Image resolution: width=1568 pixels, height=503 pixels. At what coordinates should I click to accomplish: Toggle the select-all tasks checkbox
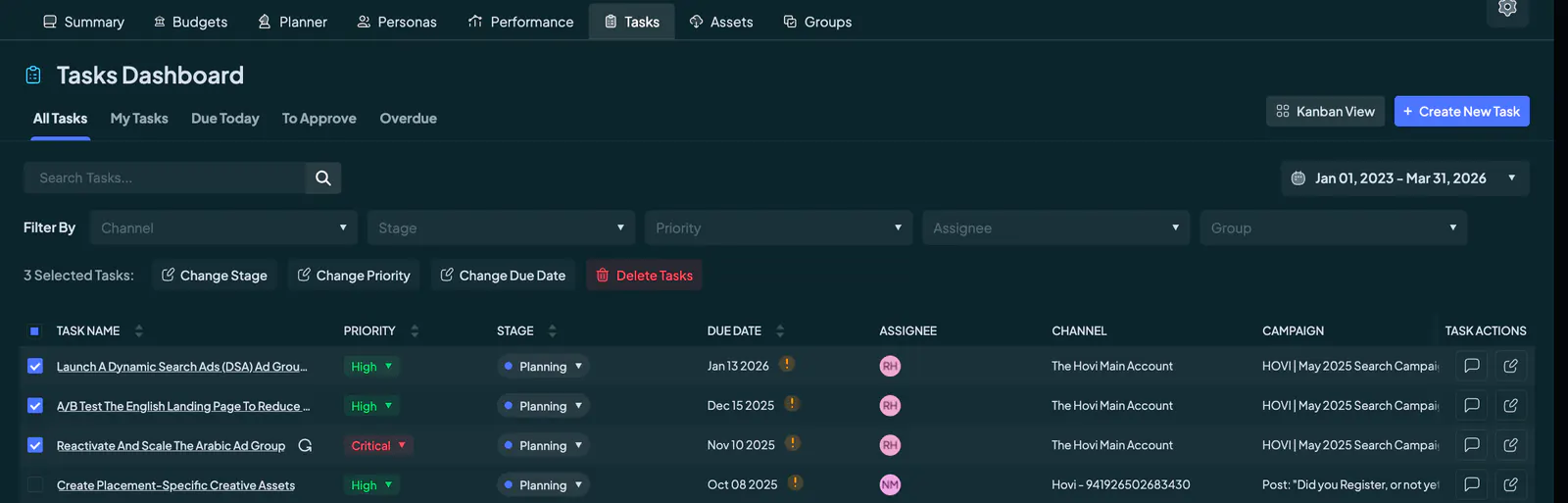click(34, 331)
